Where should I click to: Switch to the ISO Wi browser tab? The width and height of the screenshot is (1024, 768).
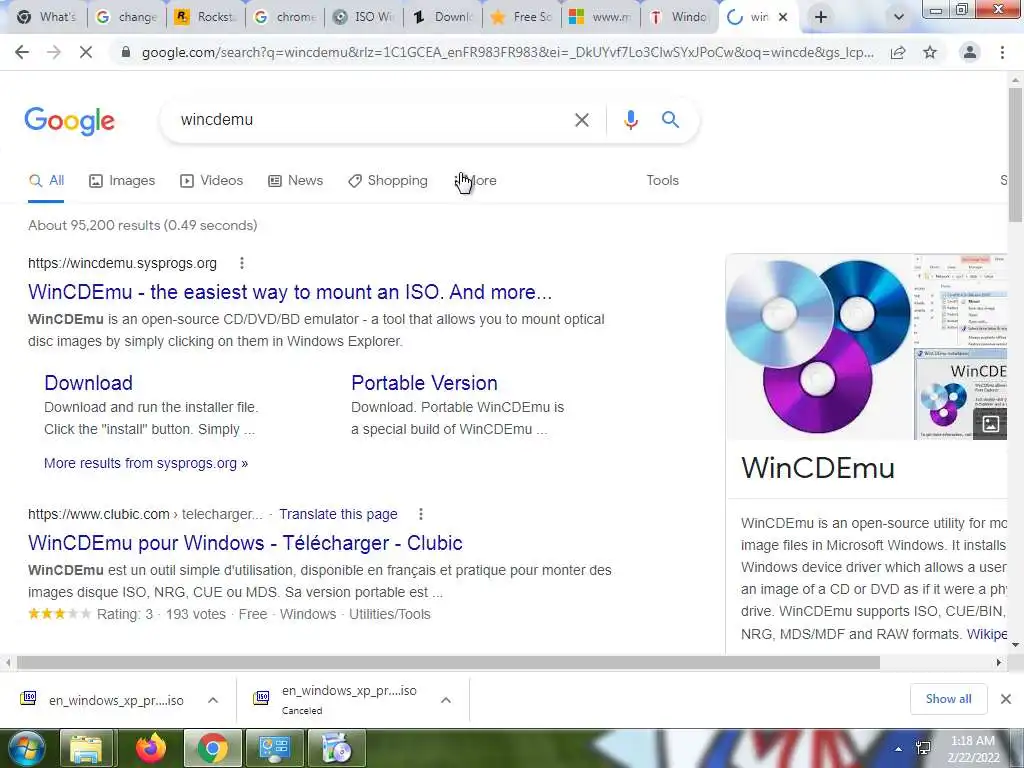click(x=364, y=17)
